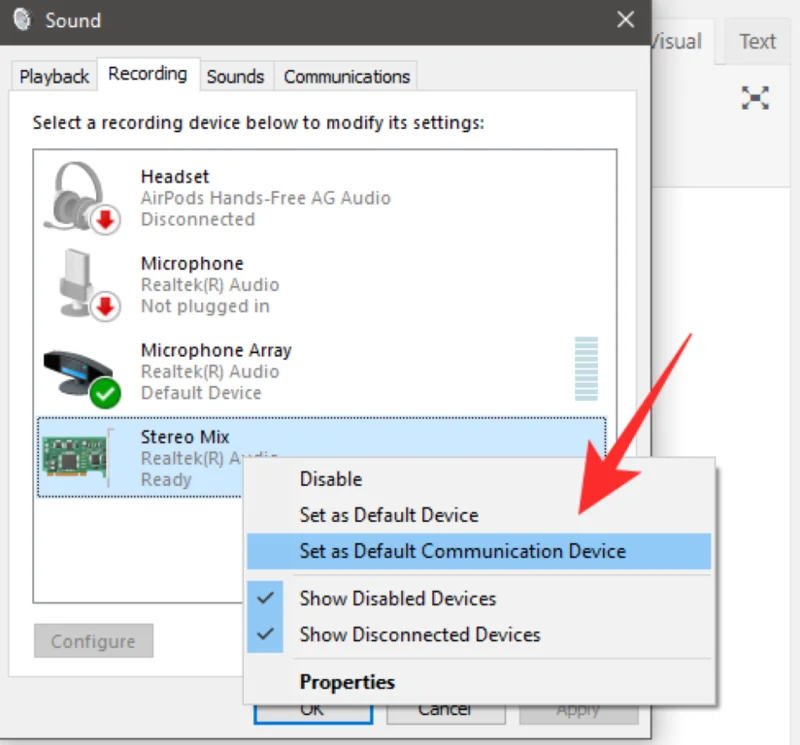Click the Microphone Array level meter

coord(586,370)
